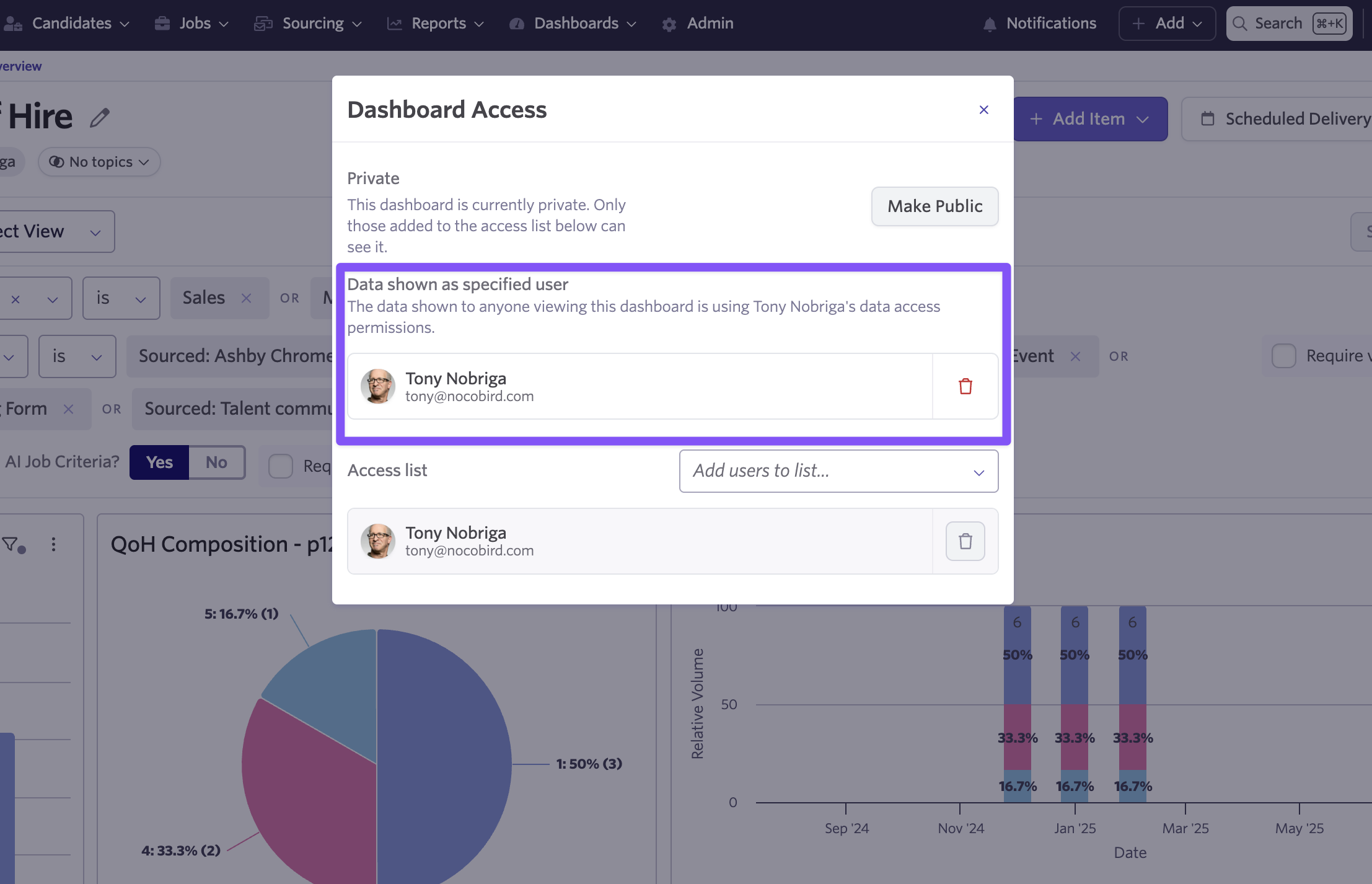Click the Notifications bell icon
Image resolution: width=1372 pixels, height=884 pixels.
pyautogui.click(x=990, y=25)
